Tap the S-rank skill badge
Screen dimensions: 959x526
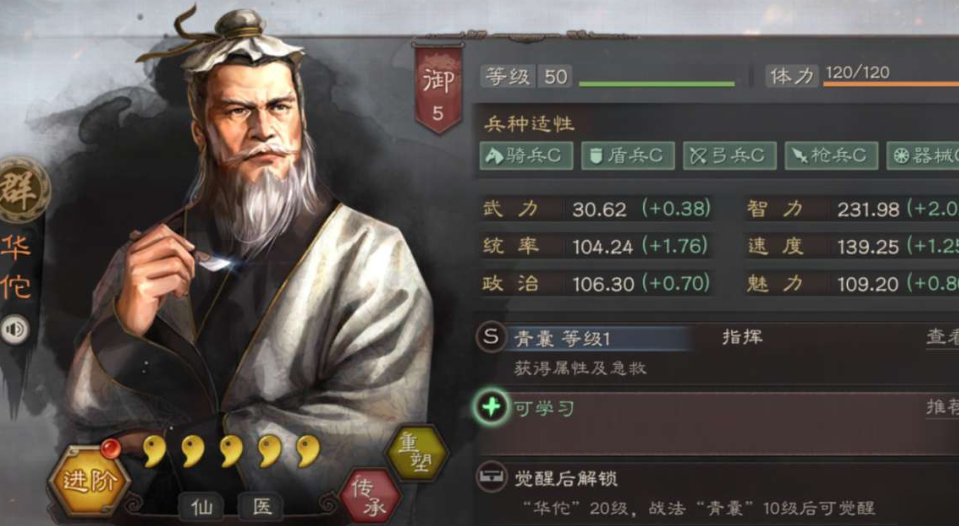pyautogui.click(x=491, y=336)
